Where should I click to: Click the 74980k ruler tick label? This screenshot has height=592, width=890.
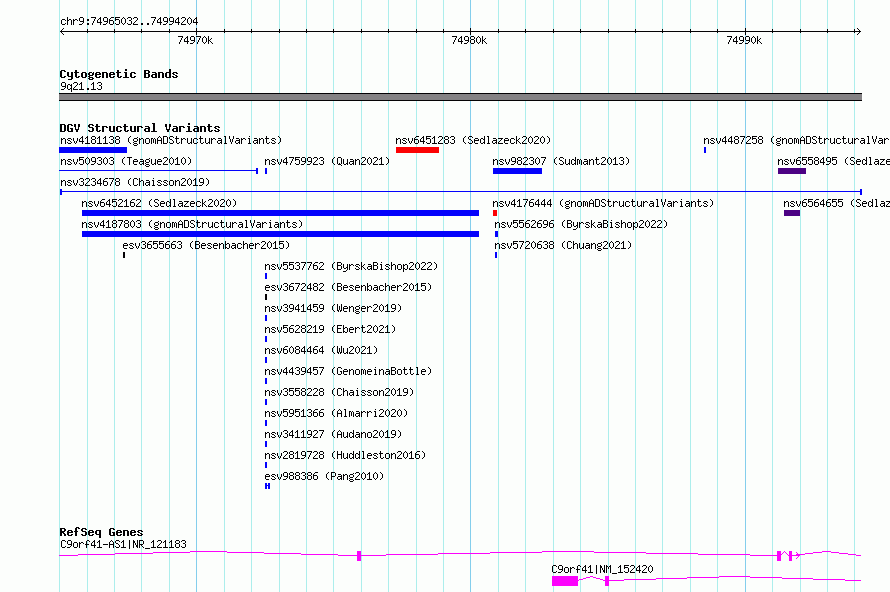click(469, 40)
